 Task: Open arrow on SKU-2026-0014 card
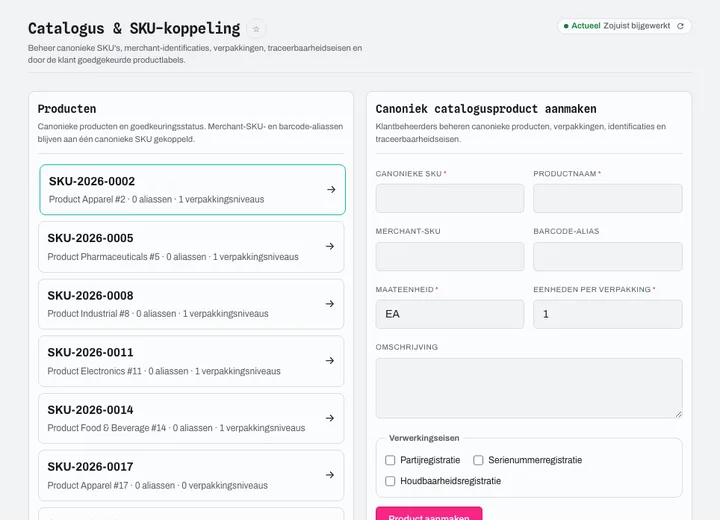[x=330, y=418]
